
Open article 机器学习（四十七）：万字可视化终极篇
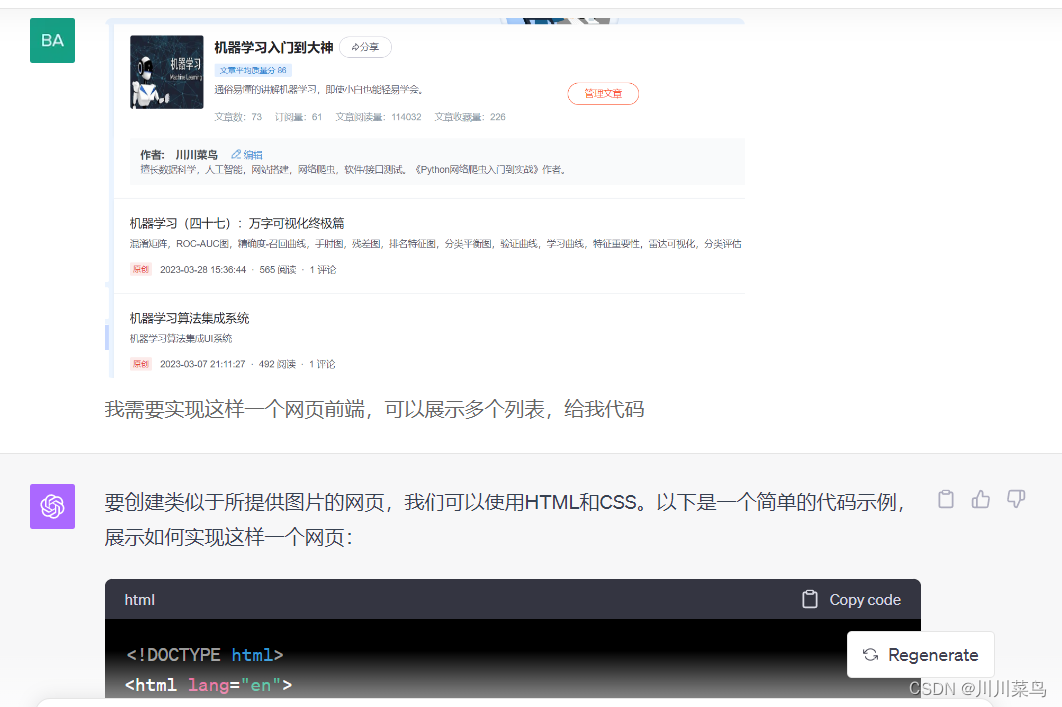point(237,223)
